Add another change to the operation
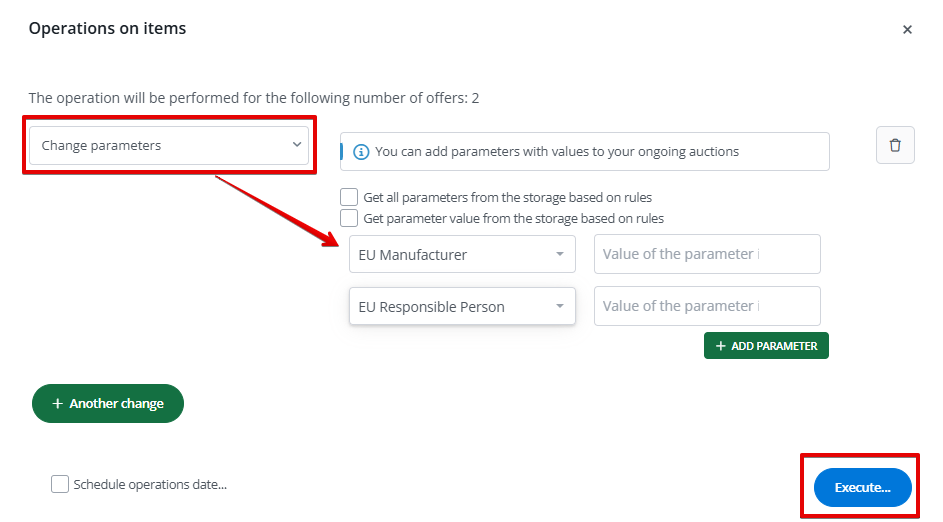 [x=108, y=404]
